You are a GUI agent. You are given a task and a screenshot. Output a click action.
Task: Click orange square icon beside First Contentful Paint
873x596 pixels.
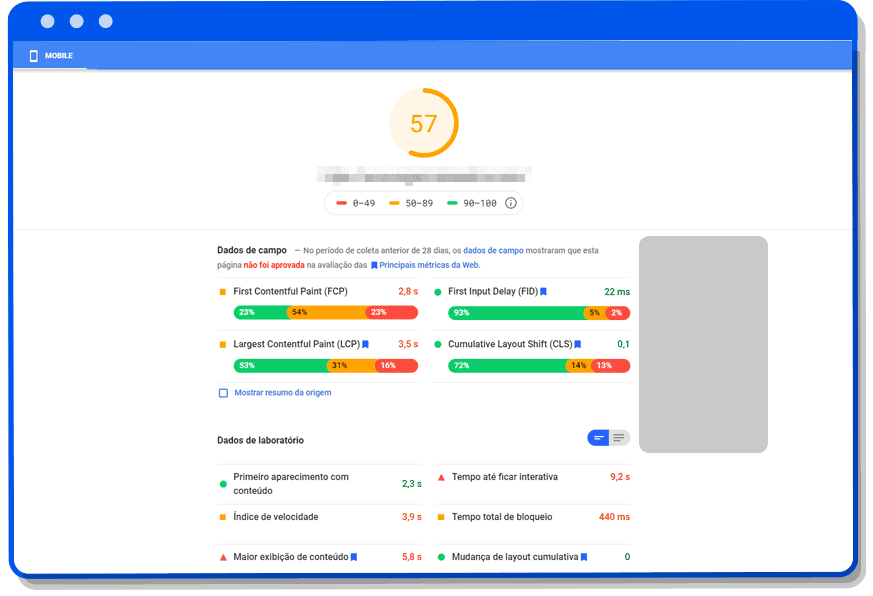223,292
